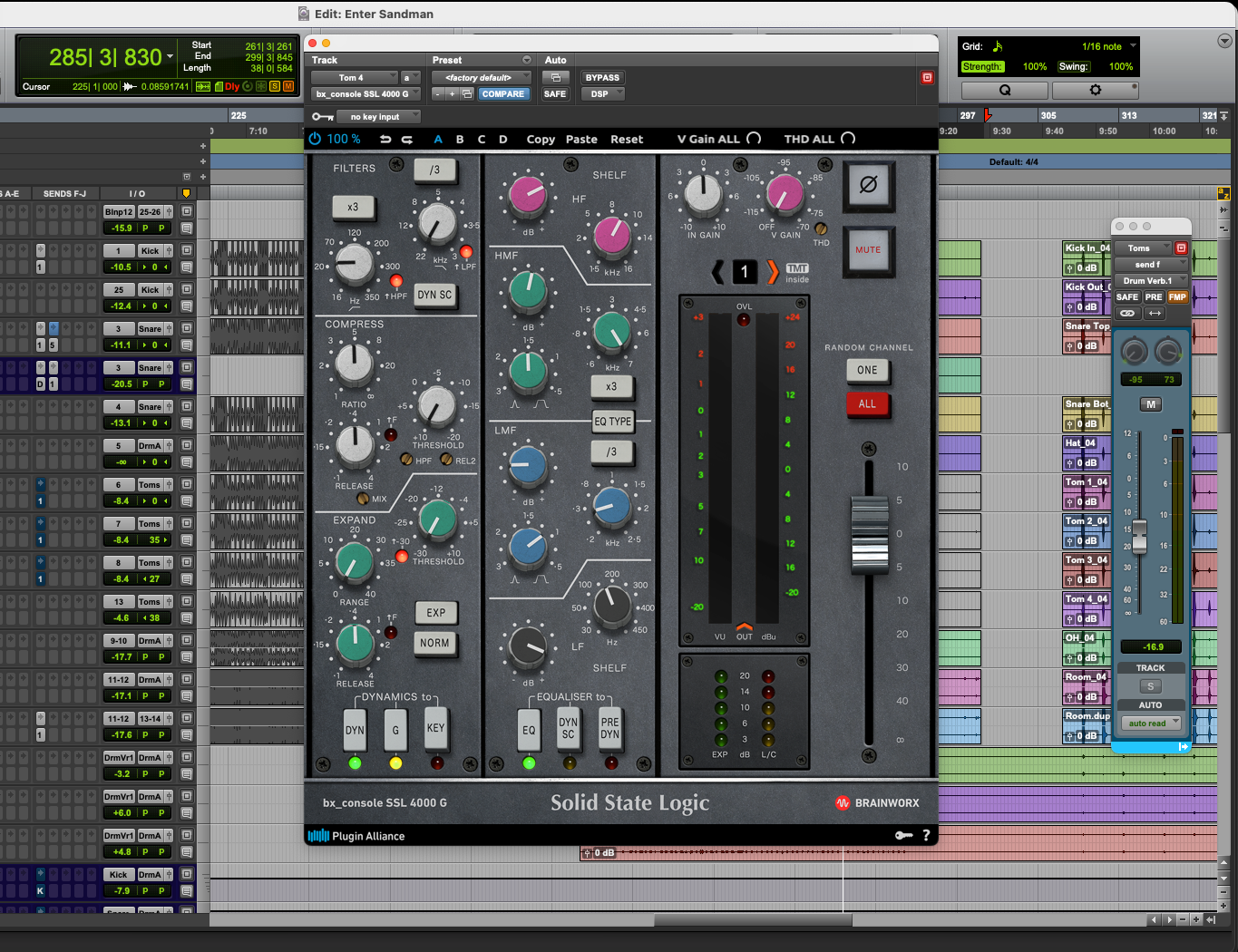The image size is (1238, 952).
Task: Click Paste in the plugin toolbar
Action: tap(581, 139)
